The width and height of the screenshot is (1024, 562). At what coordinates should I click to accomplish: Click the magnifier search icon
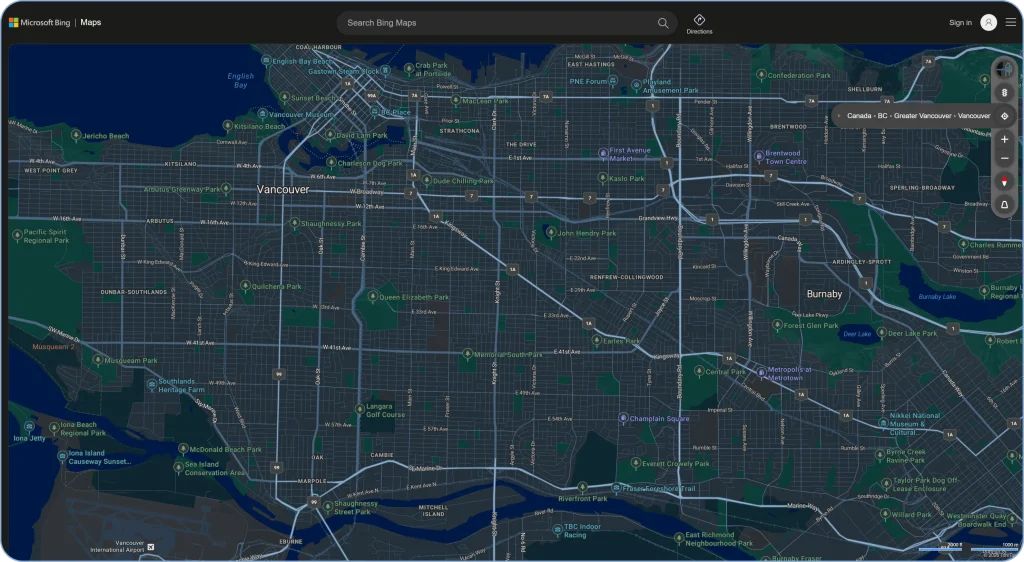pyautogui.click(x=663, y=23)
